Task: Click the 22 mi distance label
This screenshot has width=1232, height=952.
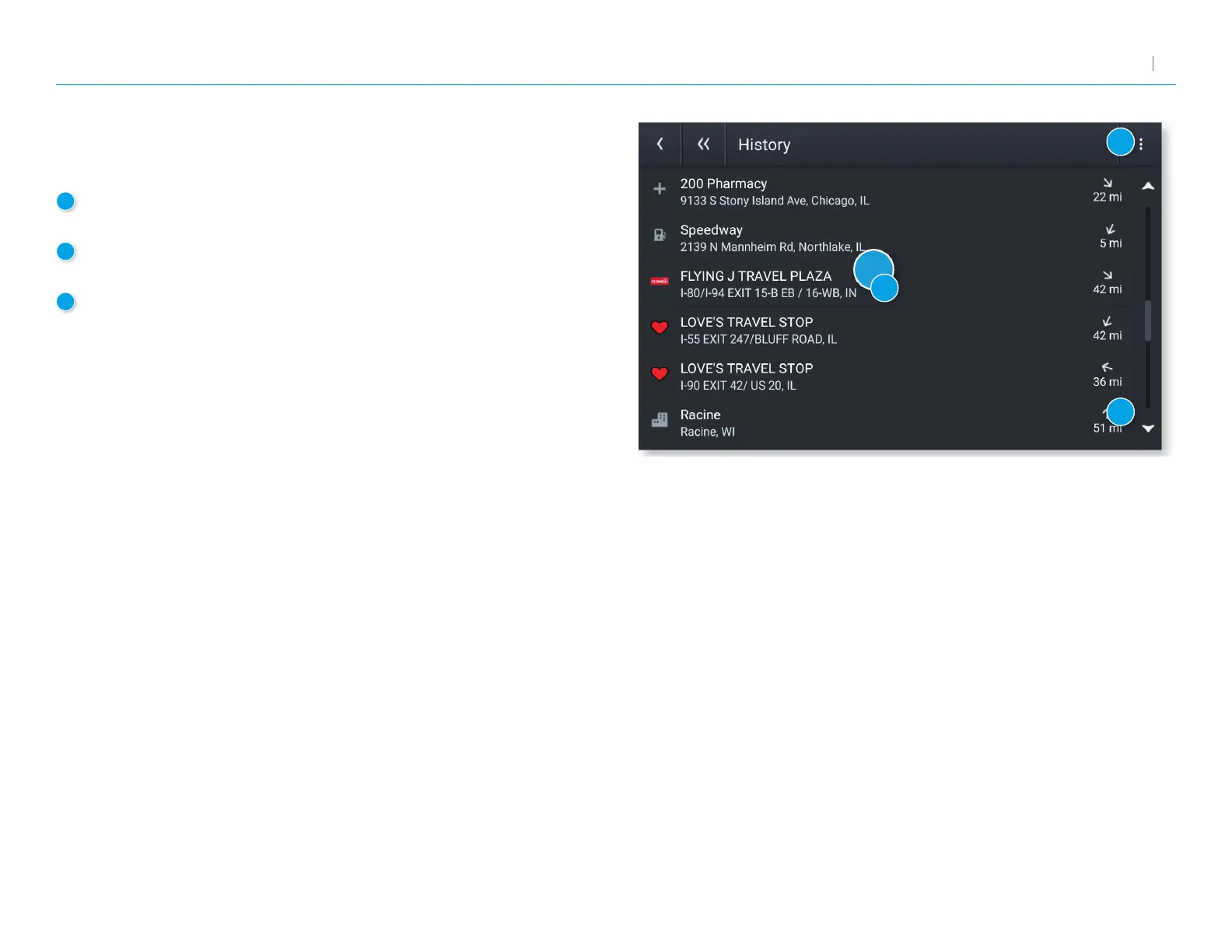Action: pos(1108,198)
